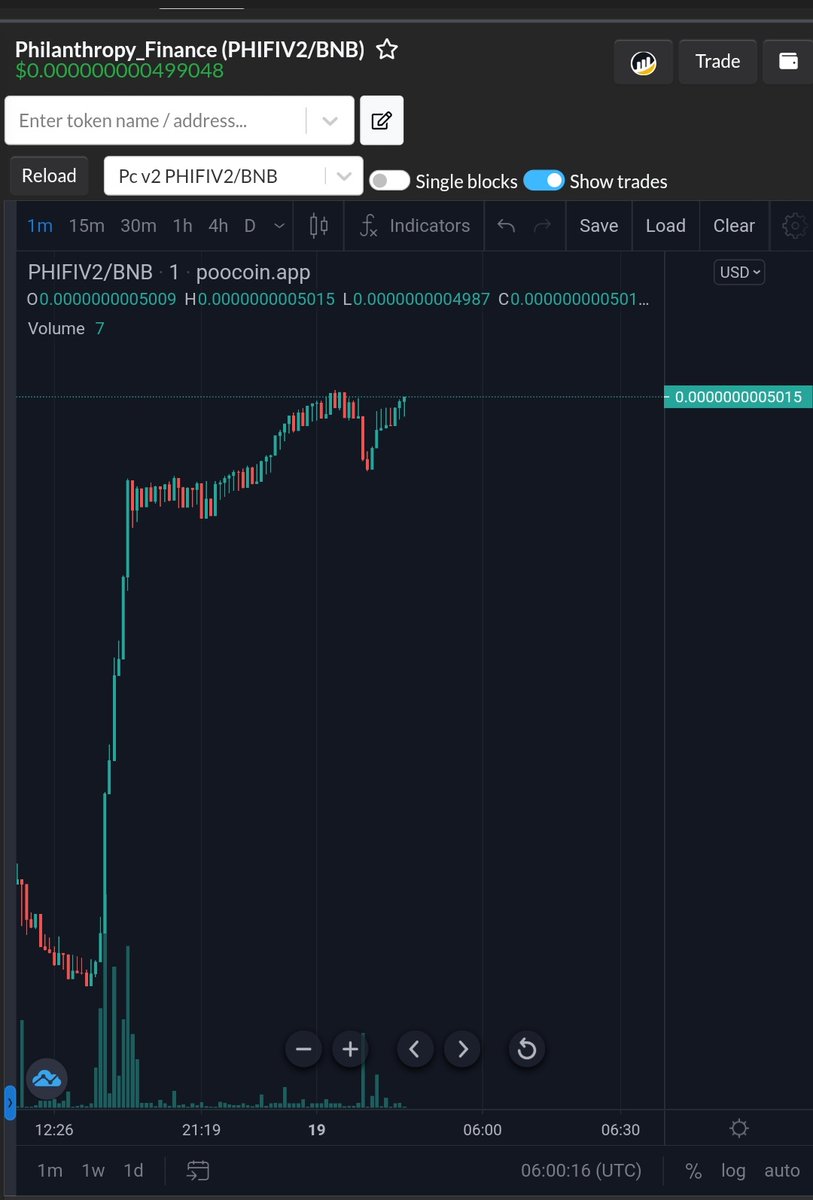Open the wallet icon button
This screenshot has height=1200, width=813.
coord(788,61)
